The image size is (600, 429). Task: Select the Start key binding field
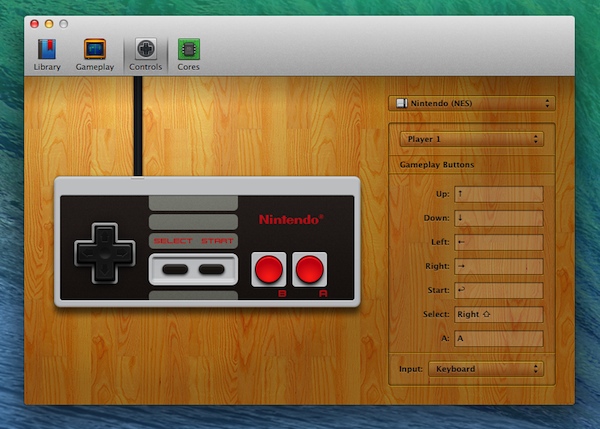(x=499, y=290)
